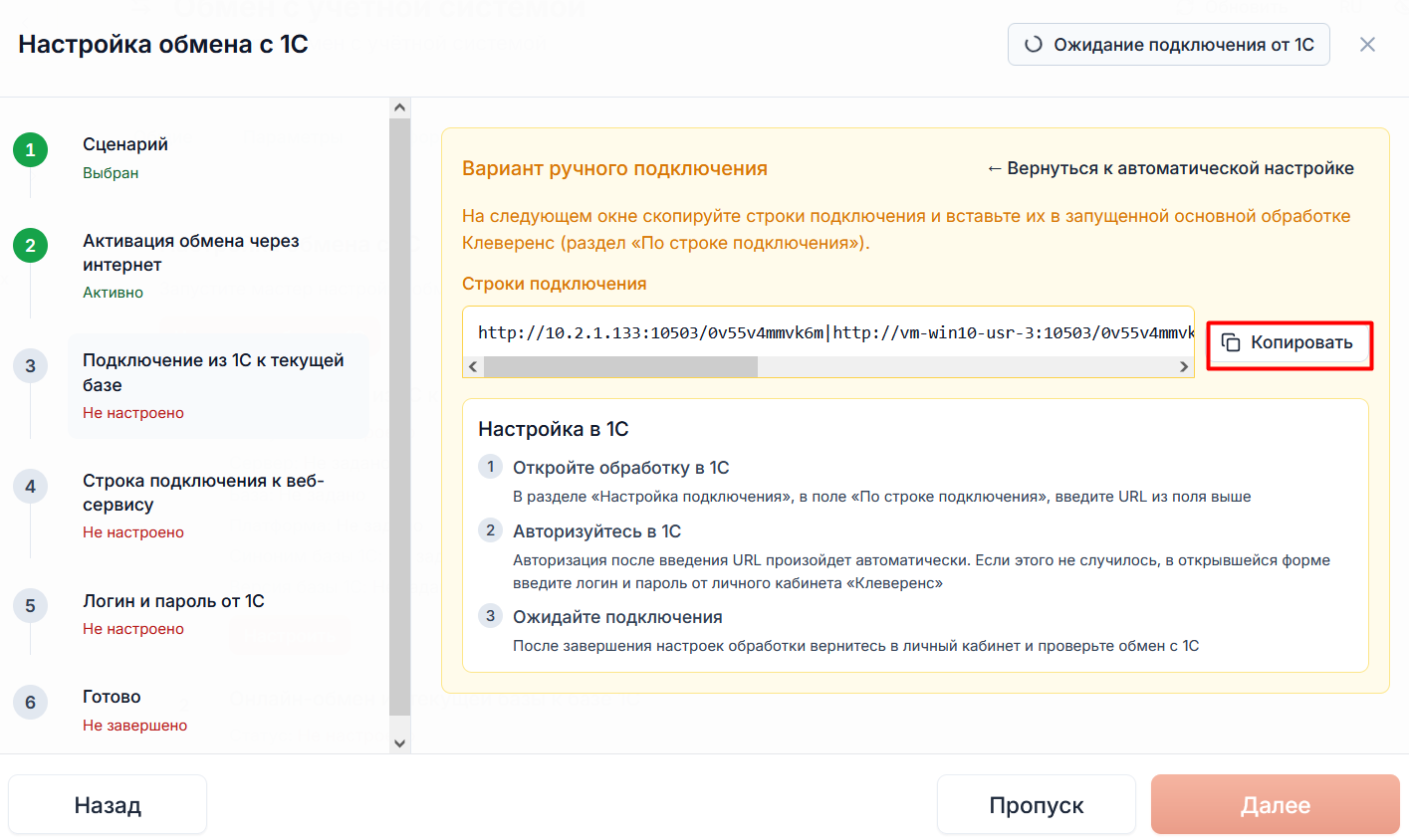Image resolution: width=1409 pixels, height=840 pixels.
Task: Click the copy icon beside Копировать
Action: point(1231,342)
